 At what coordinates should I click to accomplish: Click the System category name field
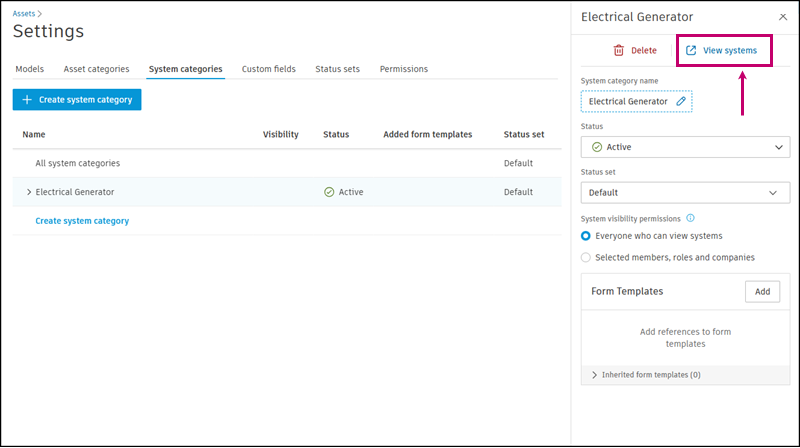[636, 101]
